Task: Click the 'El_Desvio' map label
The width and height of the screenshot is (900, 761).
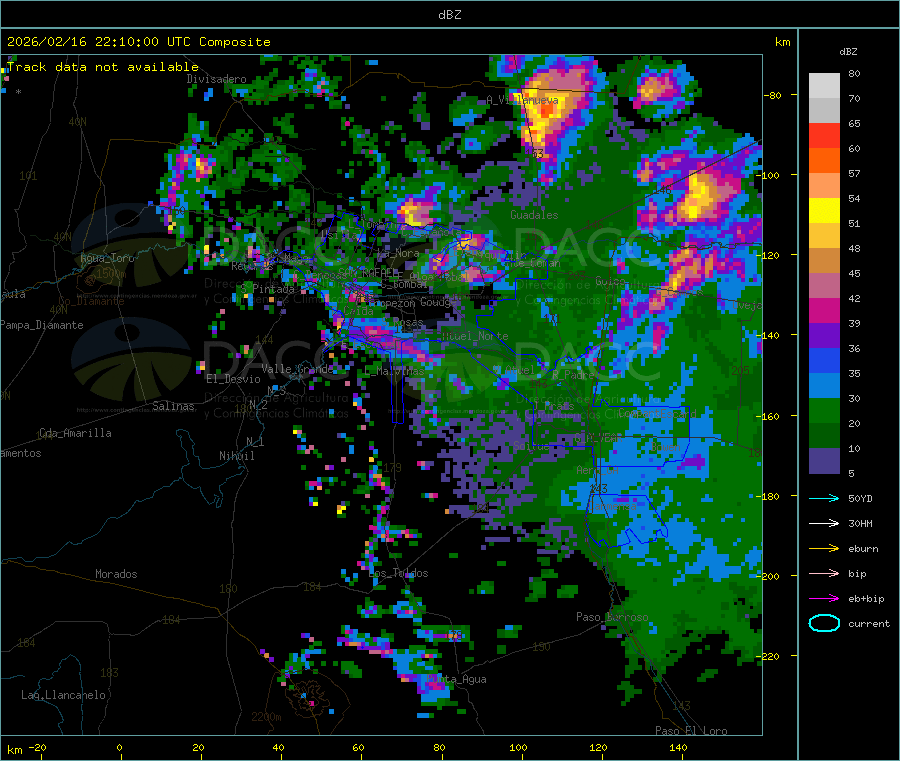Action: [233, 379]
